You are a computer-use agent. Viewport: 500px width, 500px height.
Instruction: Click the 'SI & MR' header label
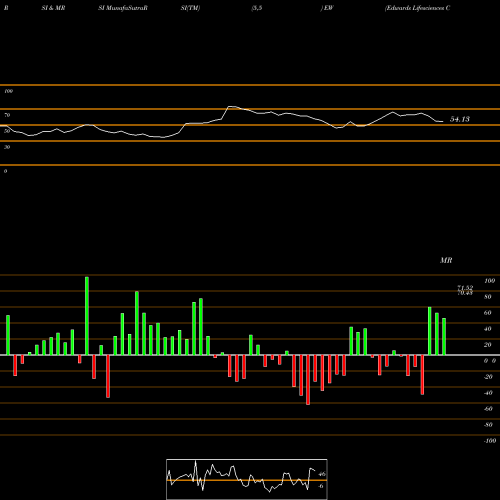[x=53, y=8]
